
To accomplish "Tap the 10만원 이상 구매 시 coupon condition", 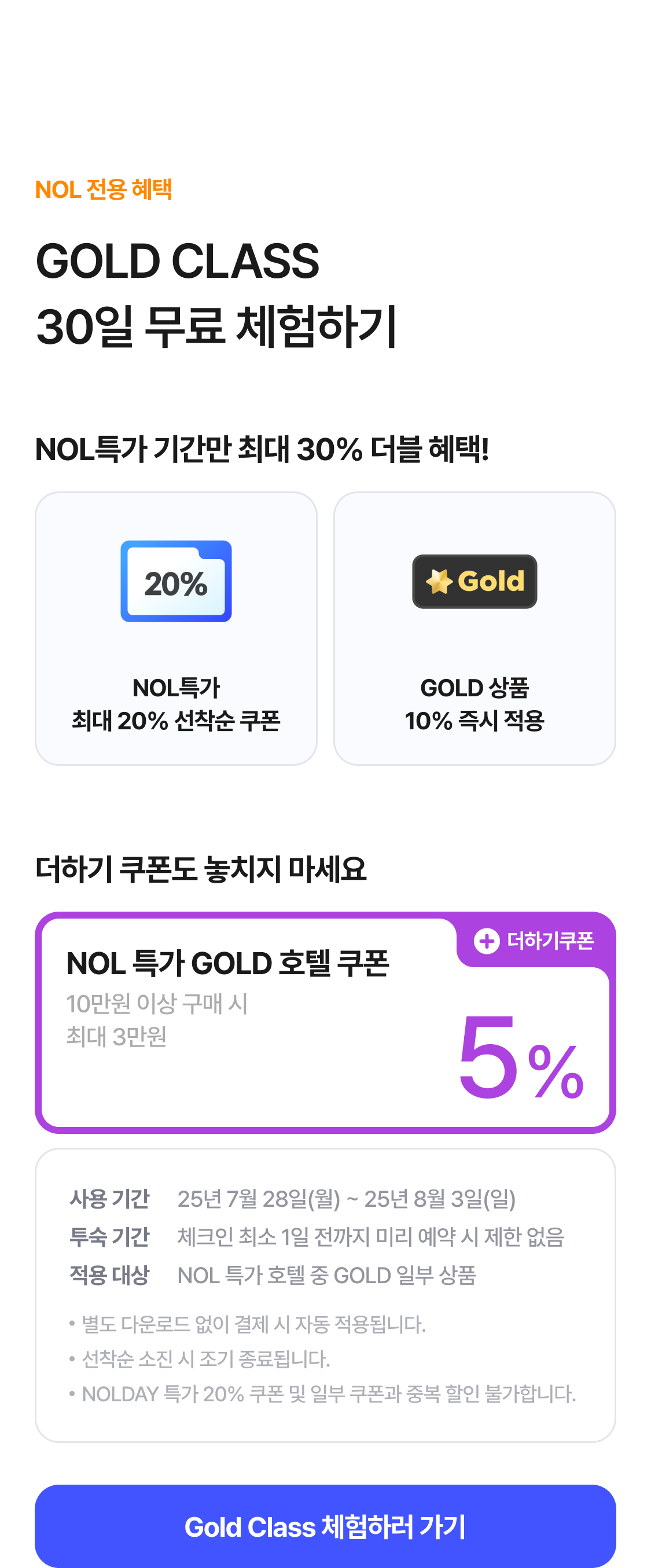I will click(x=157, y=1003).
